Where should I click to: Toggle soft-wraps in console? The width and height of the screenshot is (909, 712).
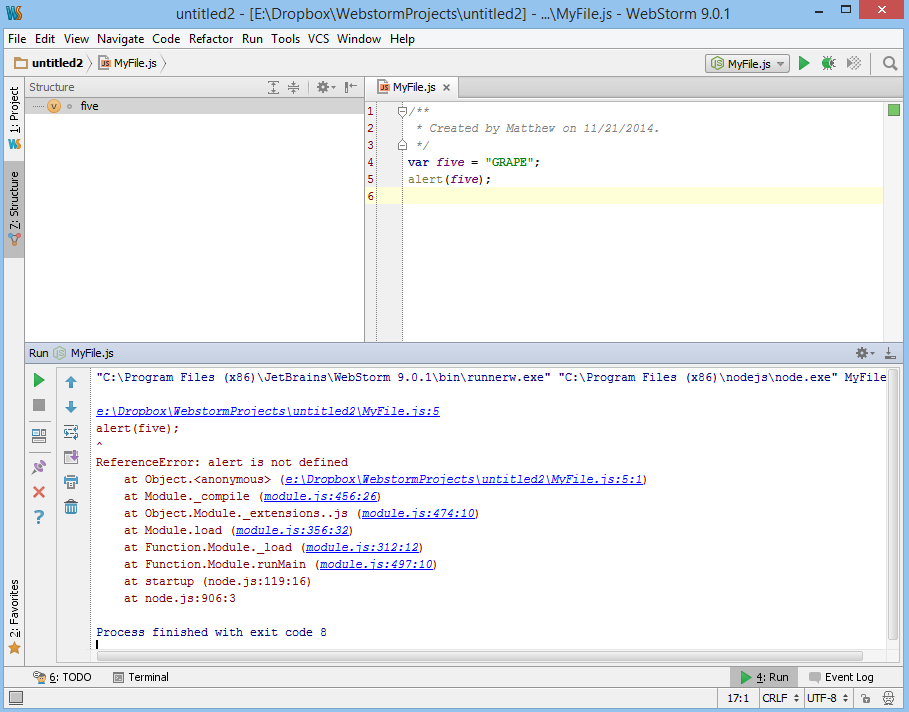71,432
